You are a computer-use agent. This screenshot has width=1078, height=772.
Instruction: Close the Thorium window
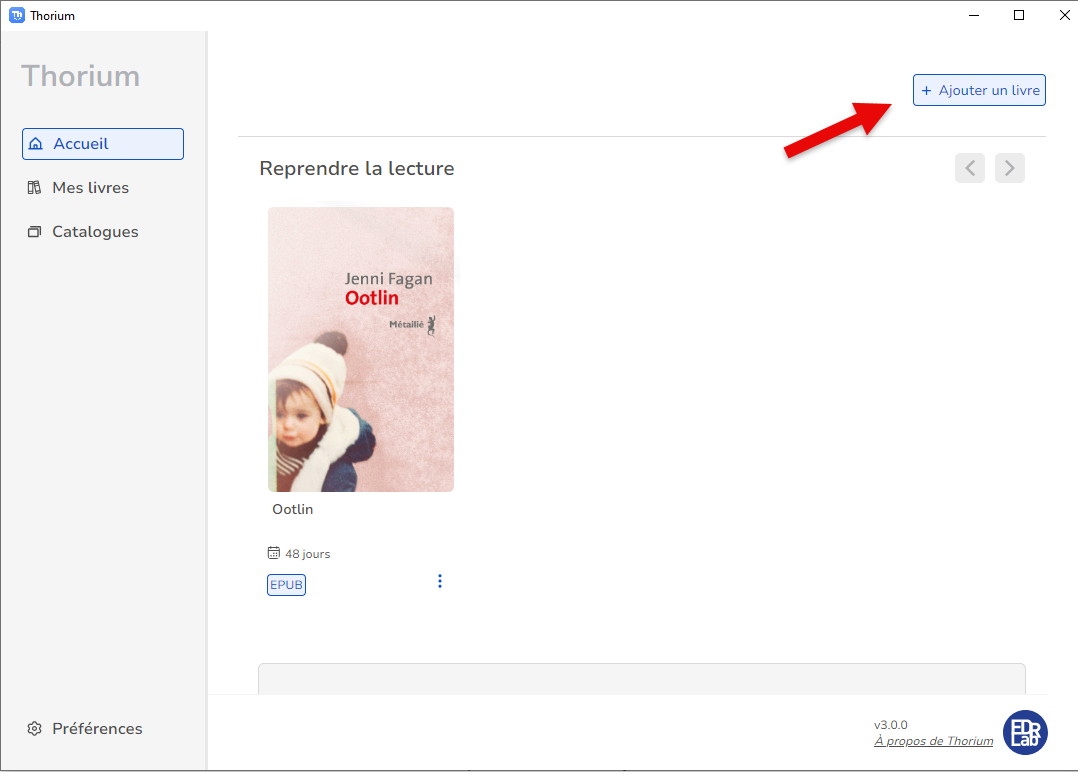(1062, 15)
